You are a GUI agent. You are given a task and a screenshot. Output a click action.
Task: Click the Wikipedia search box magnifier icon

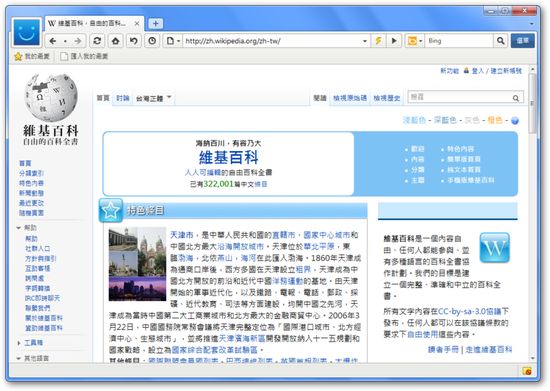(x=516, y=98)
